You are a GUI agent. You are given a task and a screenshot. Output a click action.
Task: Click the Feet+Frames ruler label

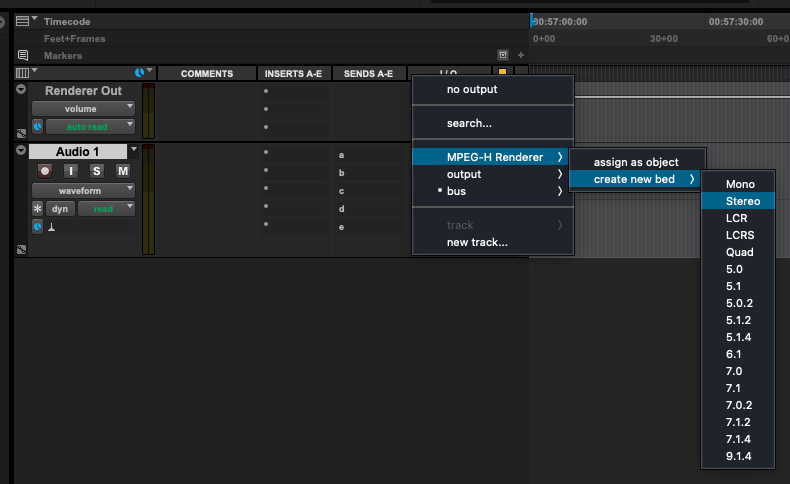[75, 39]
